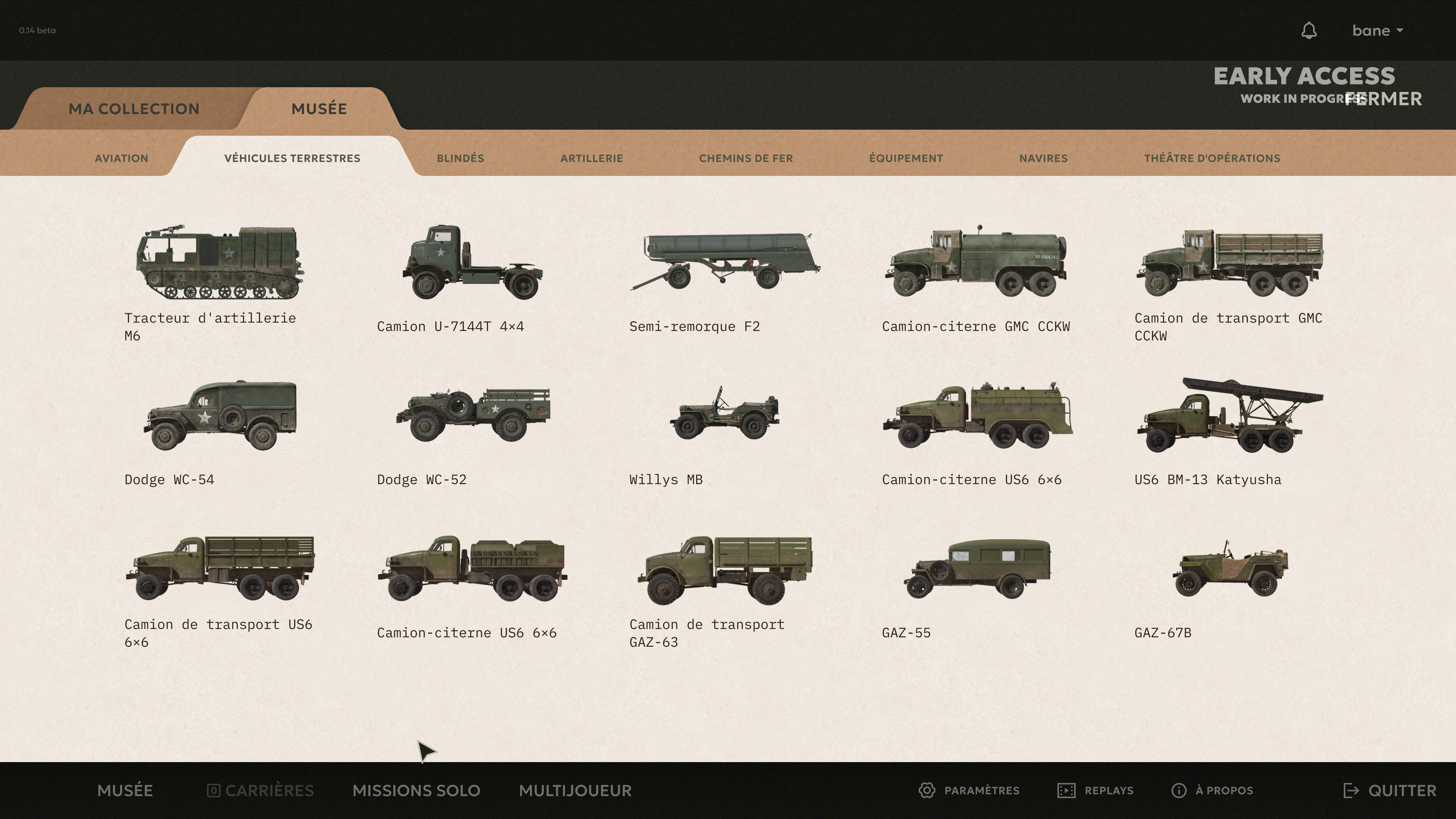The width and height of the screenshot is (1456, 819).
Task: Open Missions Solo from bottom menu
Action: coord(416,790)
